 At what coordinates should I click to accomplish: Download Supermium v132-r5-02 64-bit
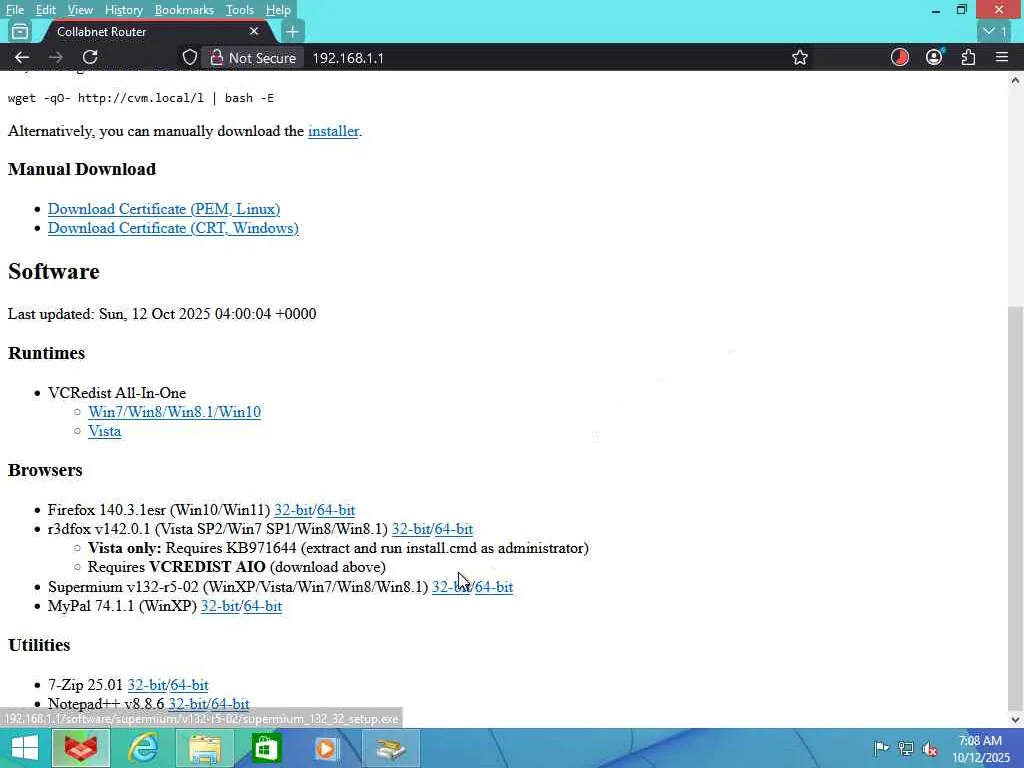coord(494,587)
